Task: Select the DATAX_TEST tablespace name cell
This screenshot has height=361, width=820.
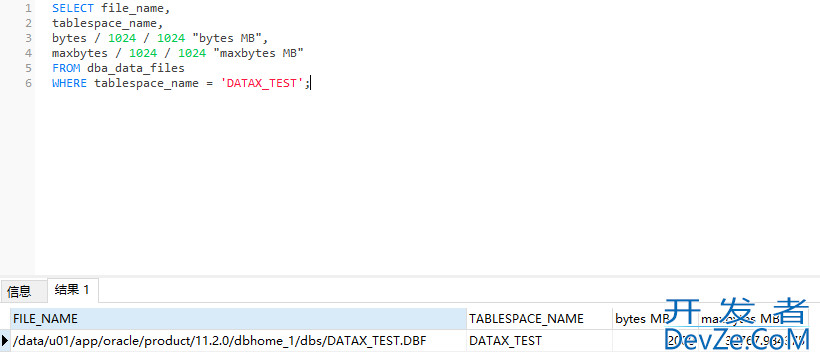Action: pos(539,341)
